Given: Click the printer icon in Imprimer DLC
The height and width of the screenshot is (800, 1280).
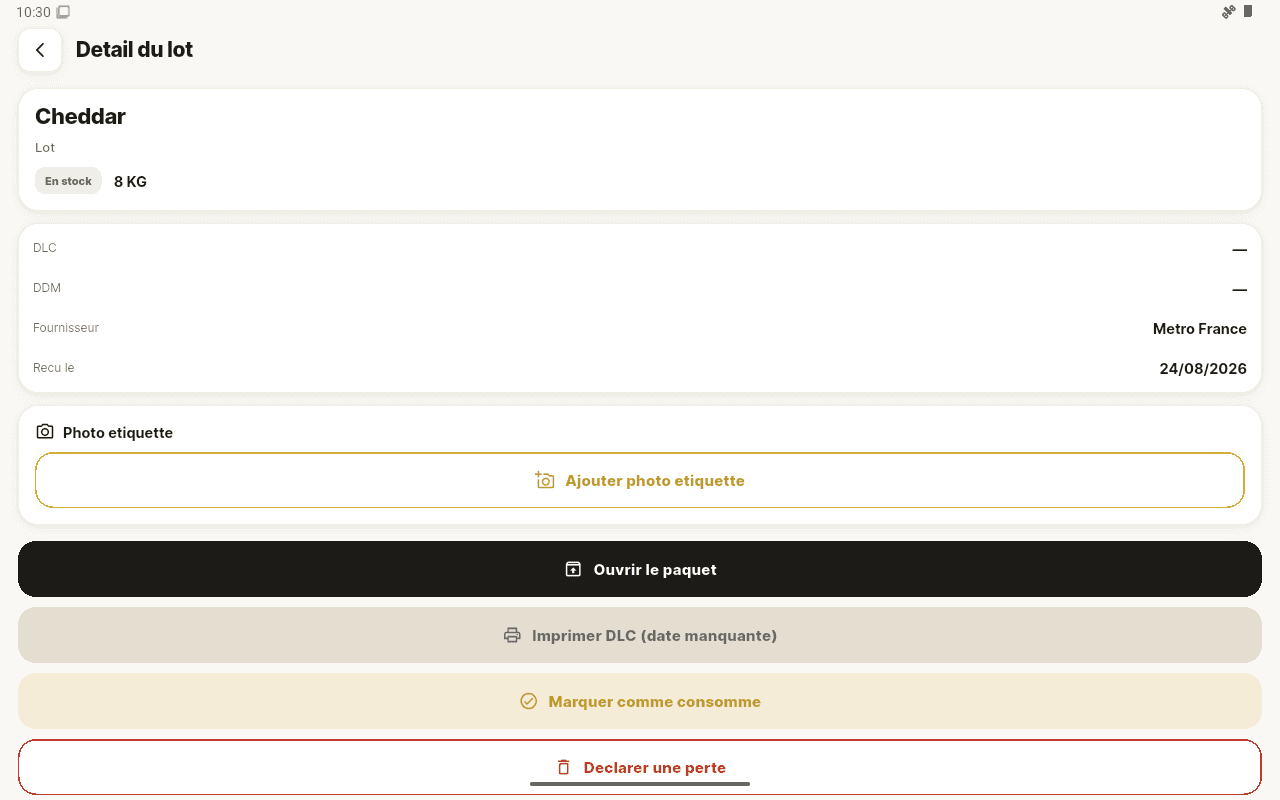Looking at the screenshot, I should tap(512, 635).
